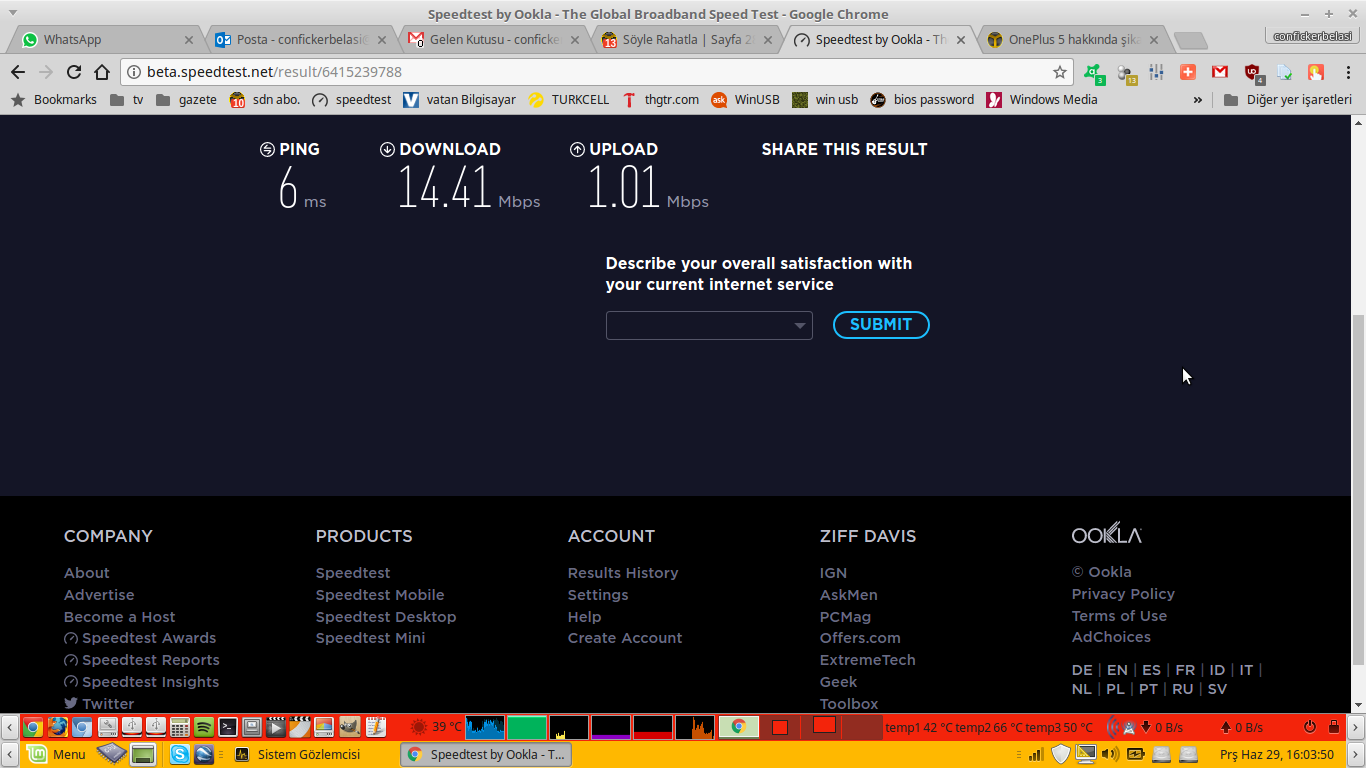The image size is (1366, 768).
Task: Open the calculator launcher in the panel
Action: (x=180, y=727)
